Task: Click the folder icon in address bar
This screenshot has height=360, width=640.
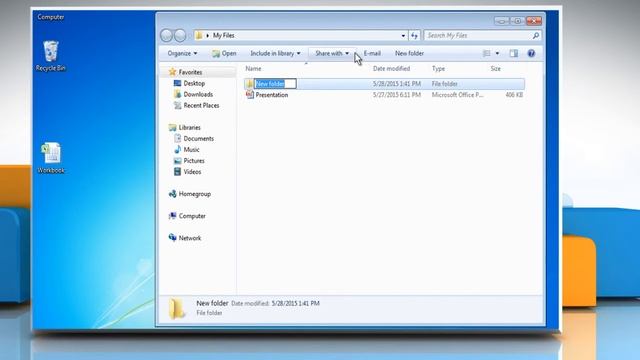Action: (199, 36)
